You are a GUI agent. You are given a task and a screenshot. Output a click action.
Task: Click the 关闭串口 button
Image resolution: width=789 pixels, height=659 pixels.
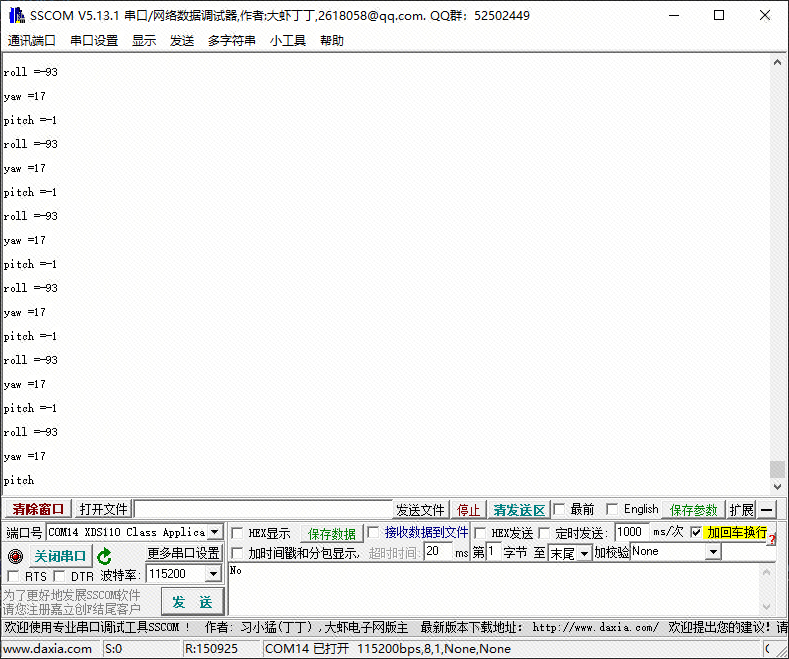60,556
